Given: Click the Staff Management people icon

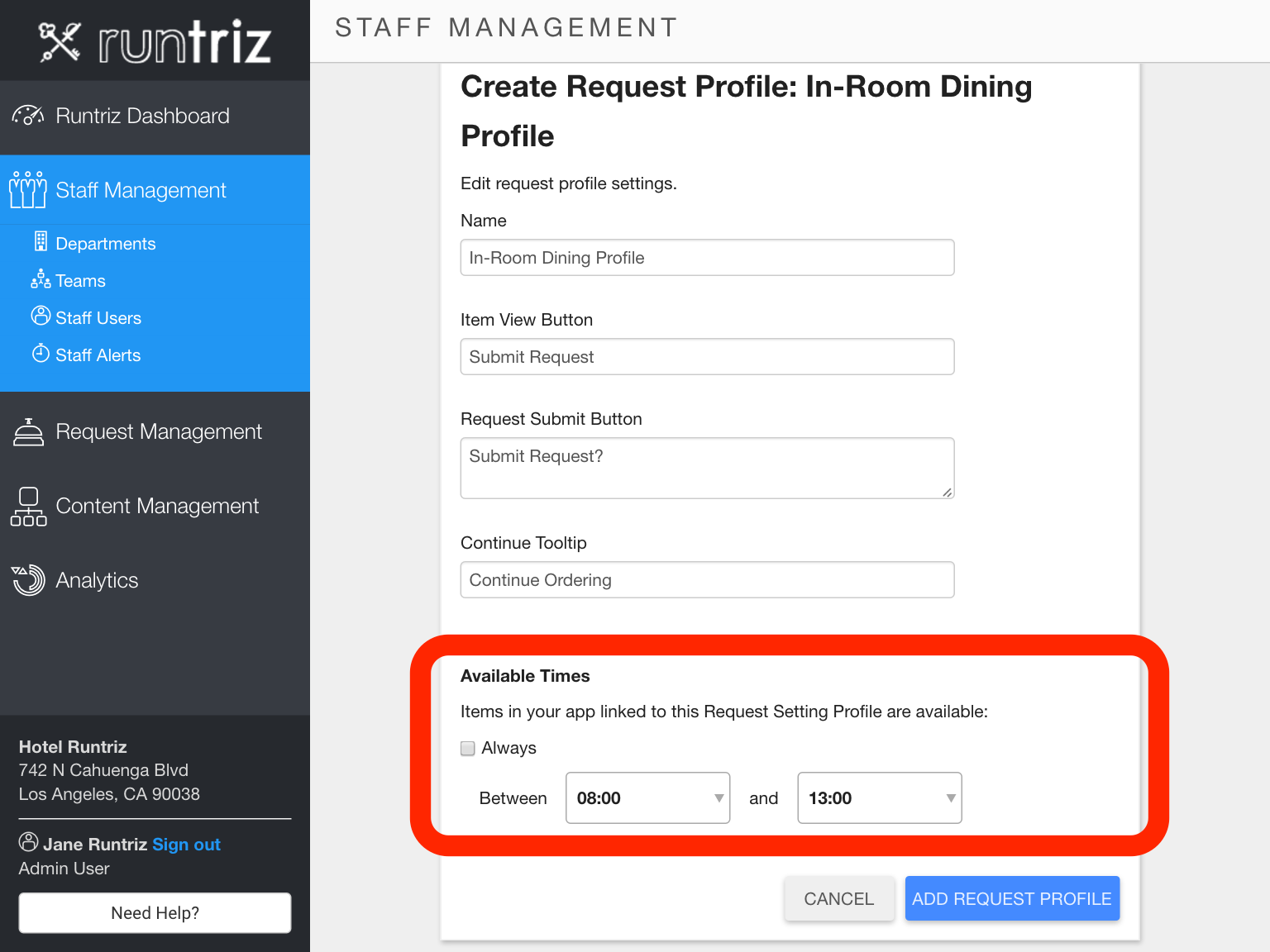Looking at the screenshot, I should (x=28, y=190).
